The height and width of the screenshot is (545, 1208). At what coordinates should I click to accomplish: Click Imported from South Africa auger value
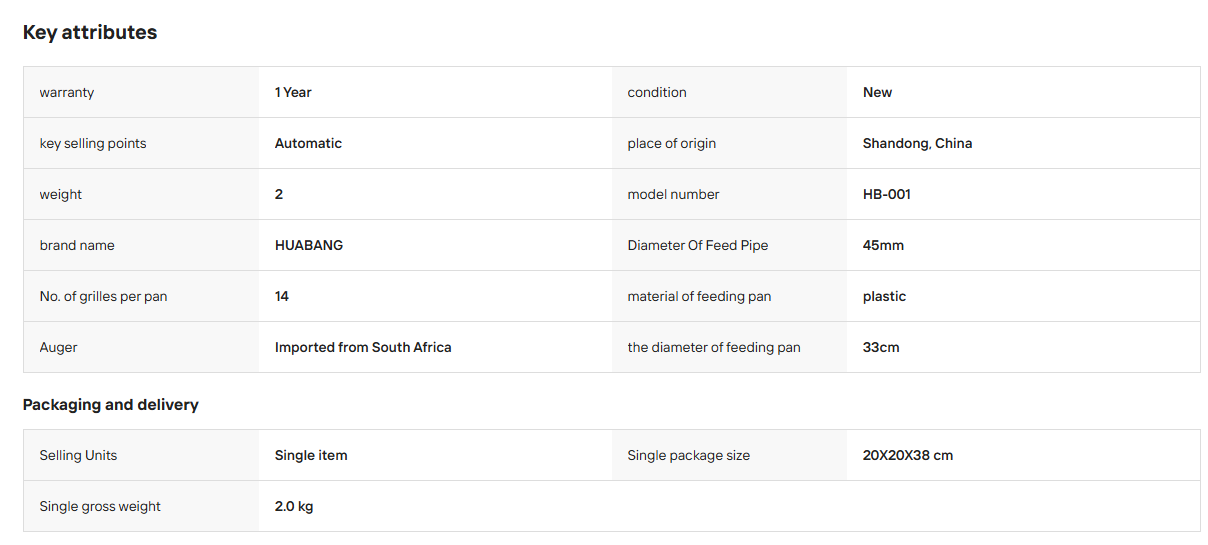[x=363, y=347]
